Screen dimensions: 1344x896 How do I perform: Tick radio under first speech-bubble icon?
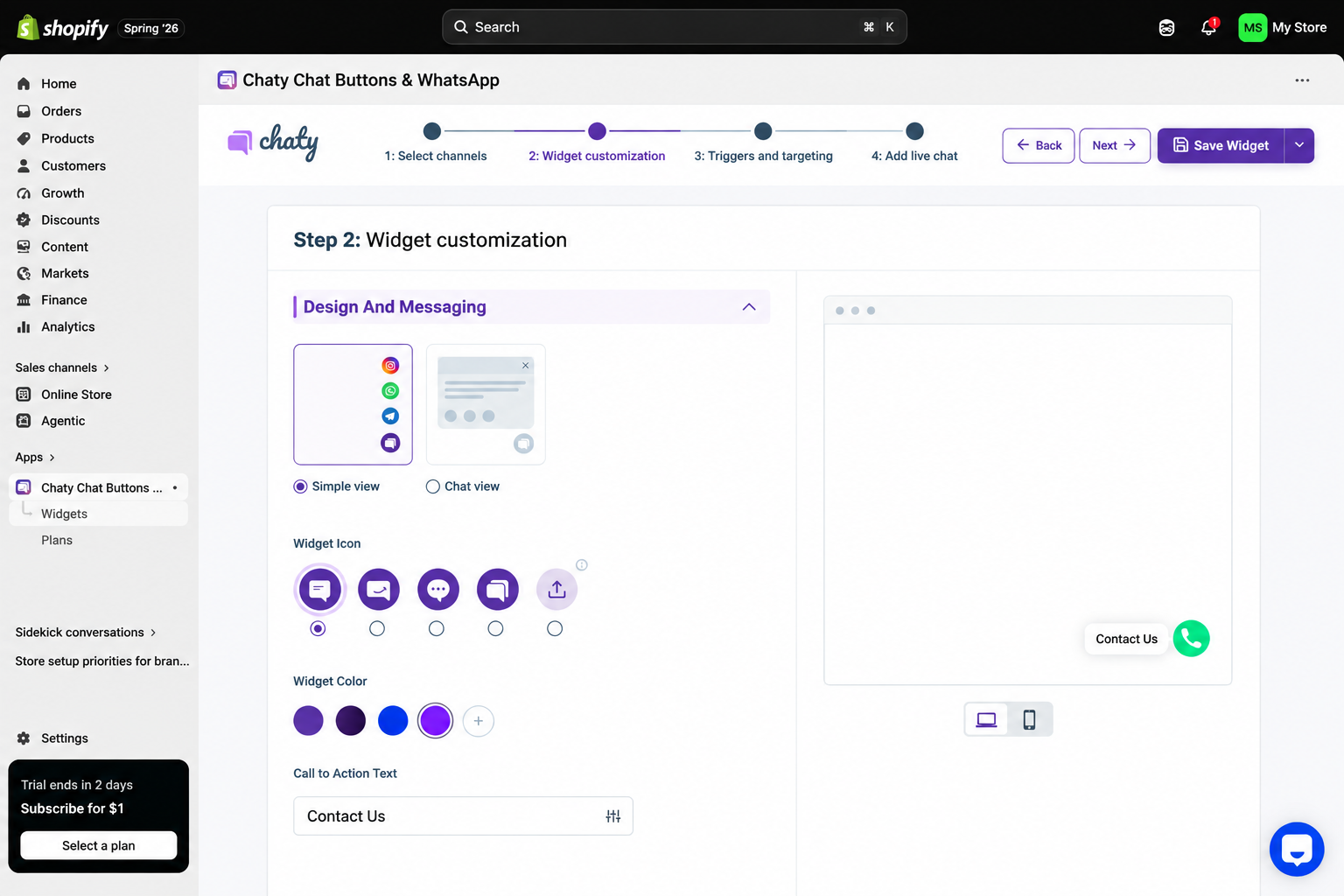tap(318, 628)
